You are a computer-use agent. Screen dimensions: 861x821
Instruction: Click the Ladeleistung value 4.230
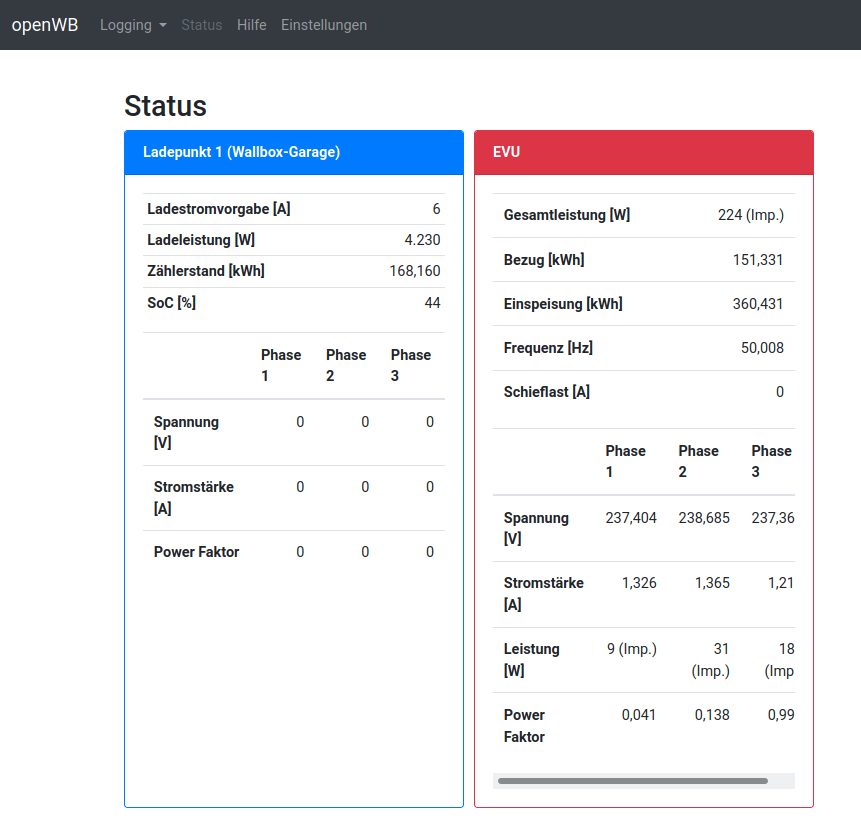422,240
